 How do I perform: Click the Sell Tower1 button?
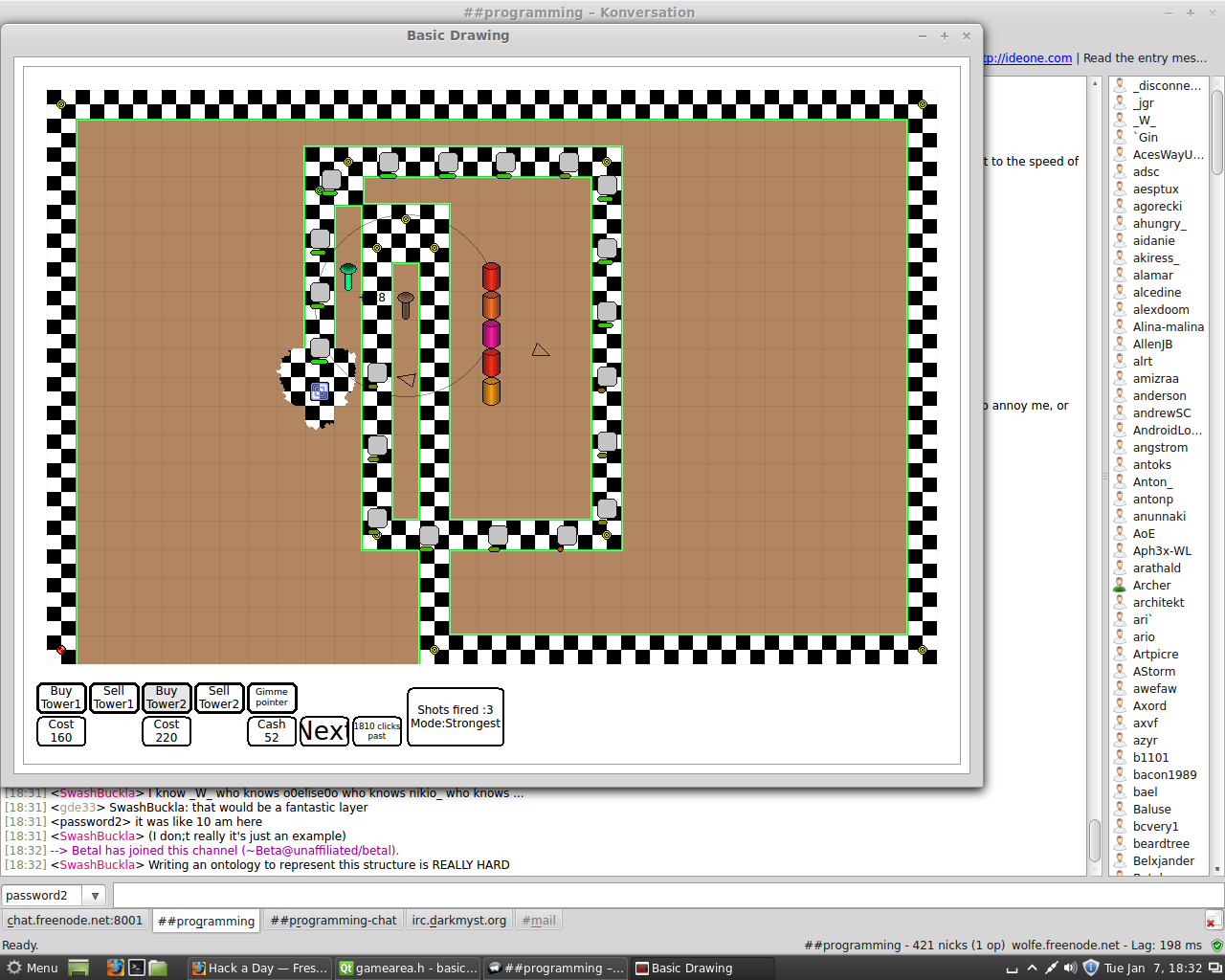114,698
